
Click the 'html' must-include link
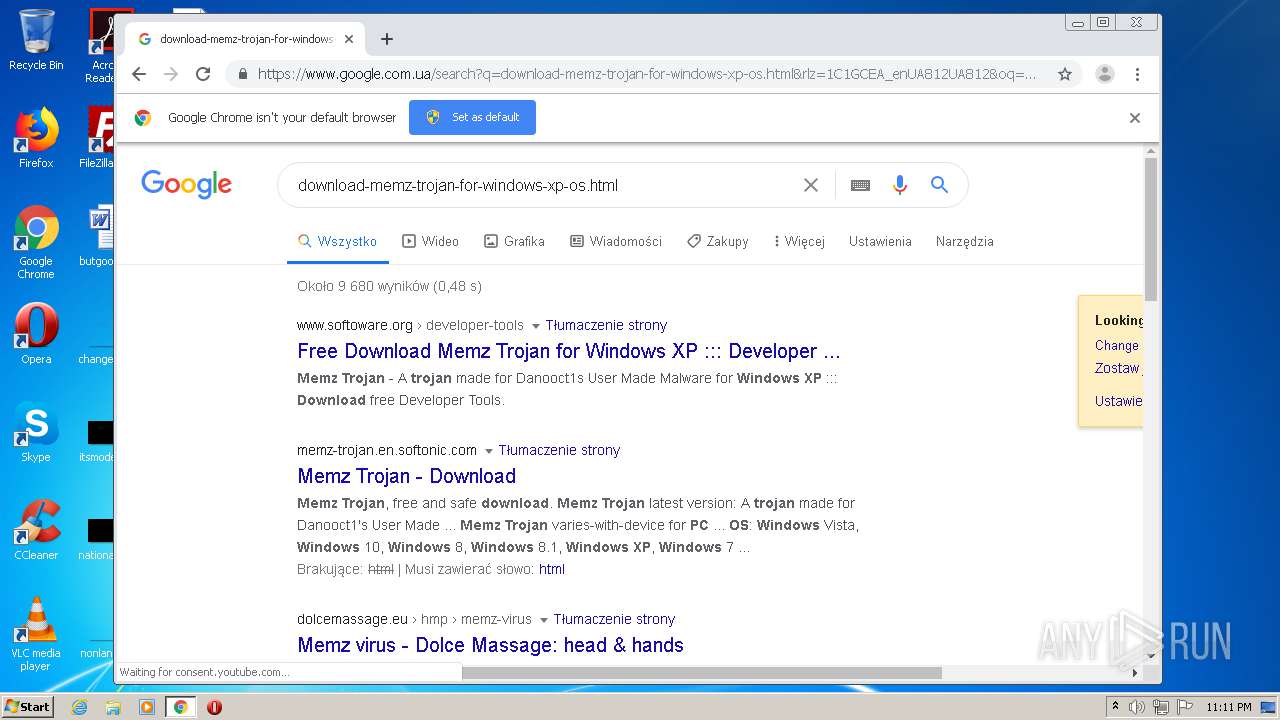552,569
